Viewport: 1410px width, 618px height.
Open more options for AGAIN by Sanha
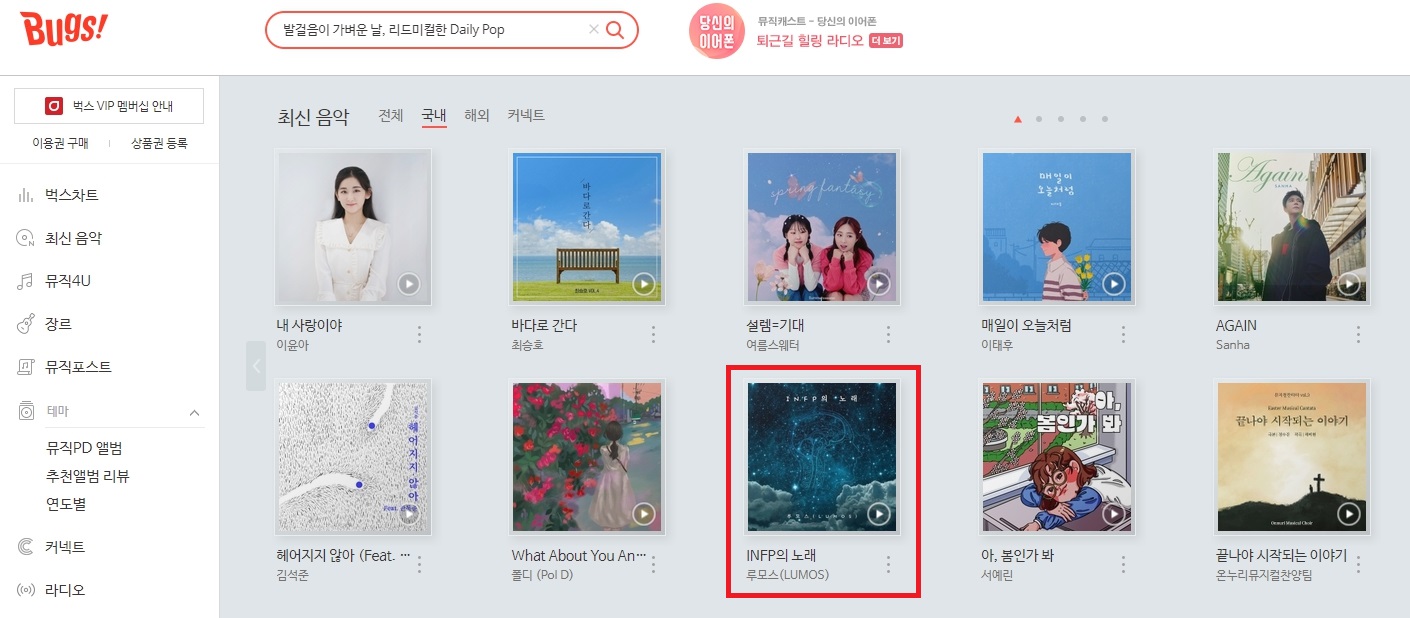pyautogui.click(x=1358, y=335)
